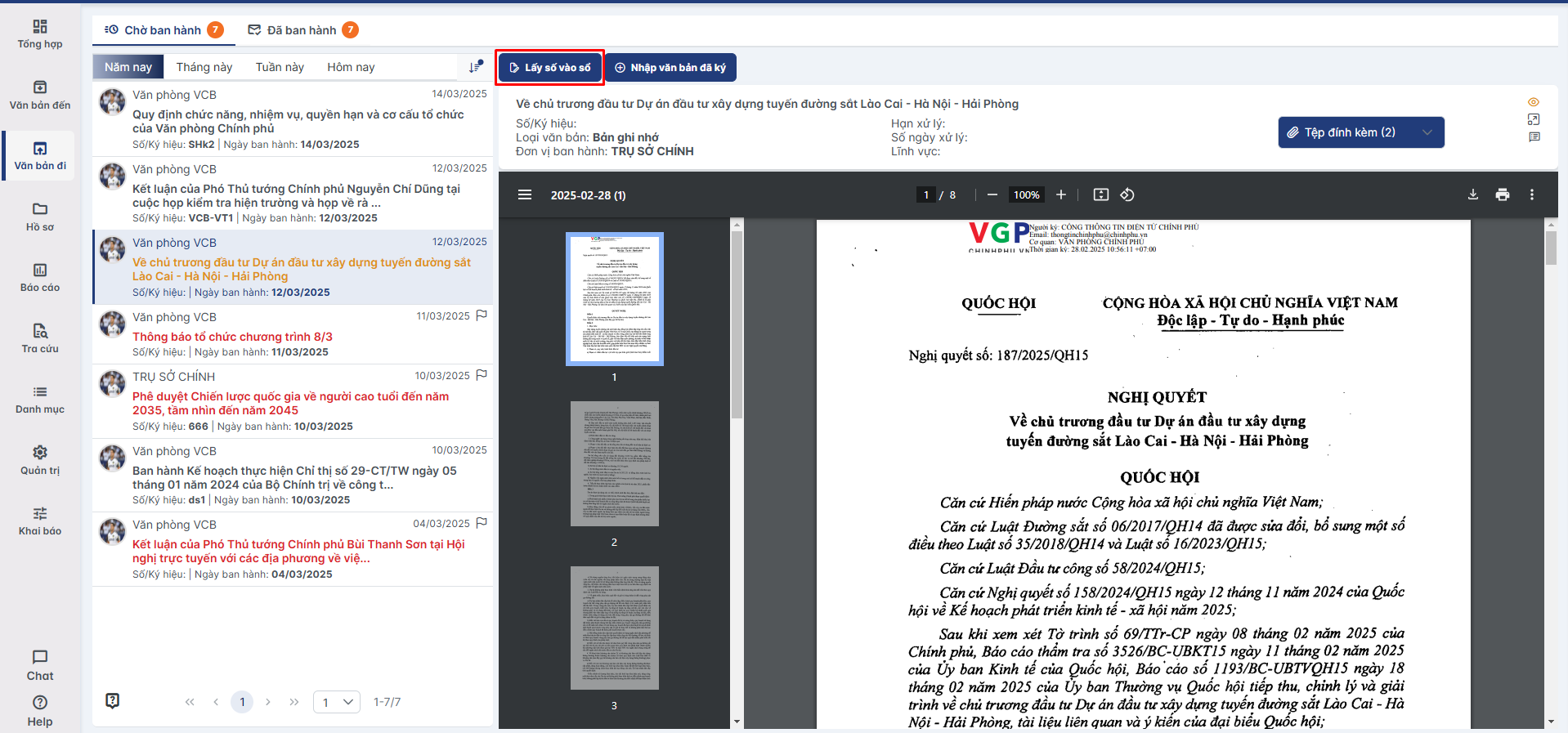Toggle flag on Phê duyệt Chiến lược quốc gia item
1568x733 pixels.
[482, 375]
